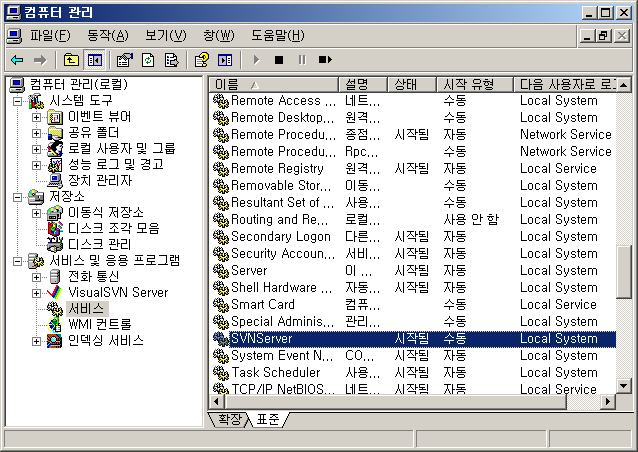Stop the service with square icon
Screen dimensions: 638x452
point(279,60)
